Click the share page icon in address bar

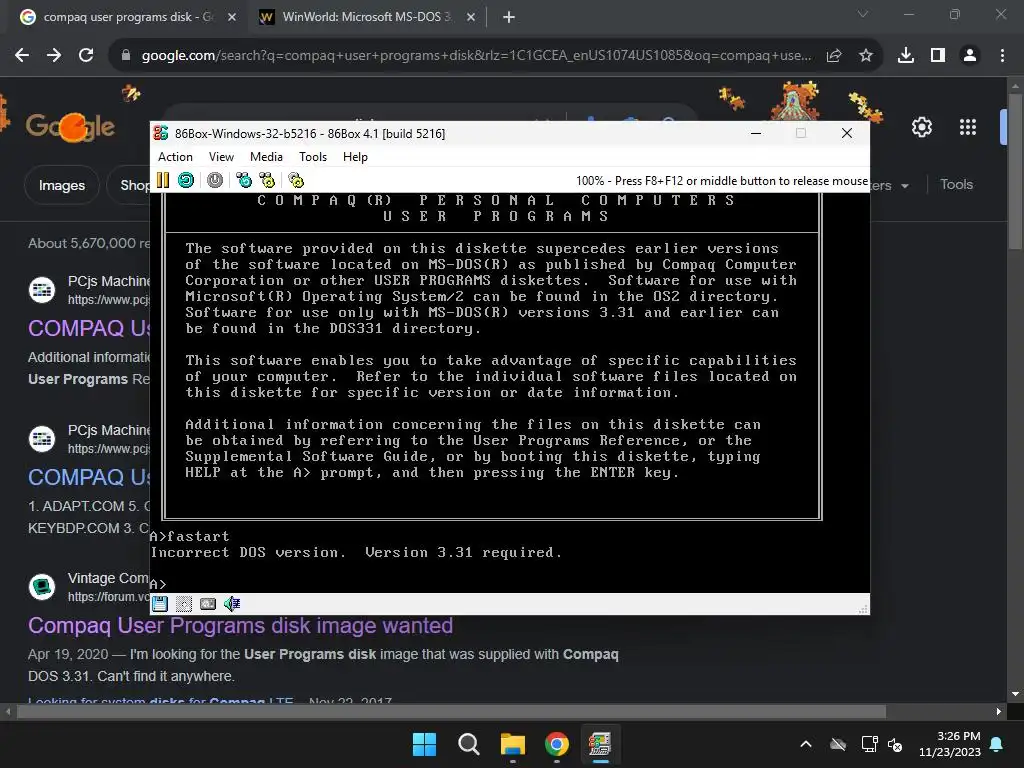(x=834, y=56)
